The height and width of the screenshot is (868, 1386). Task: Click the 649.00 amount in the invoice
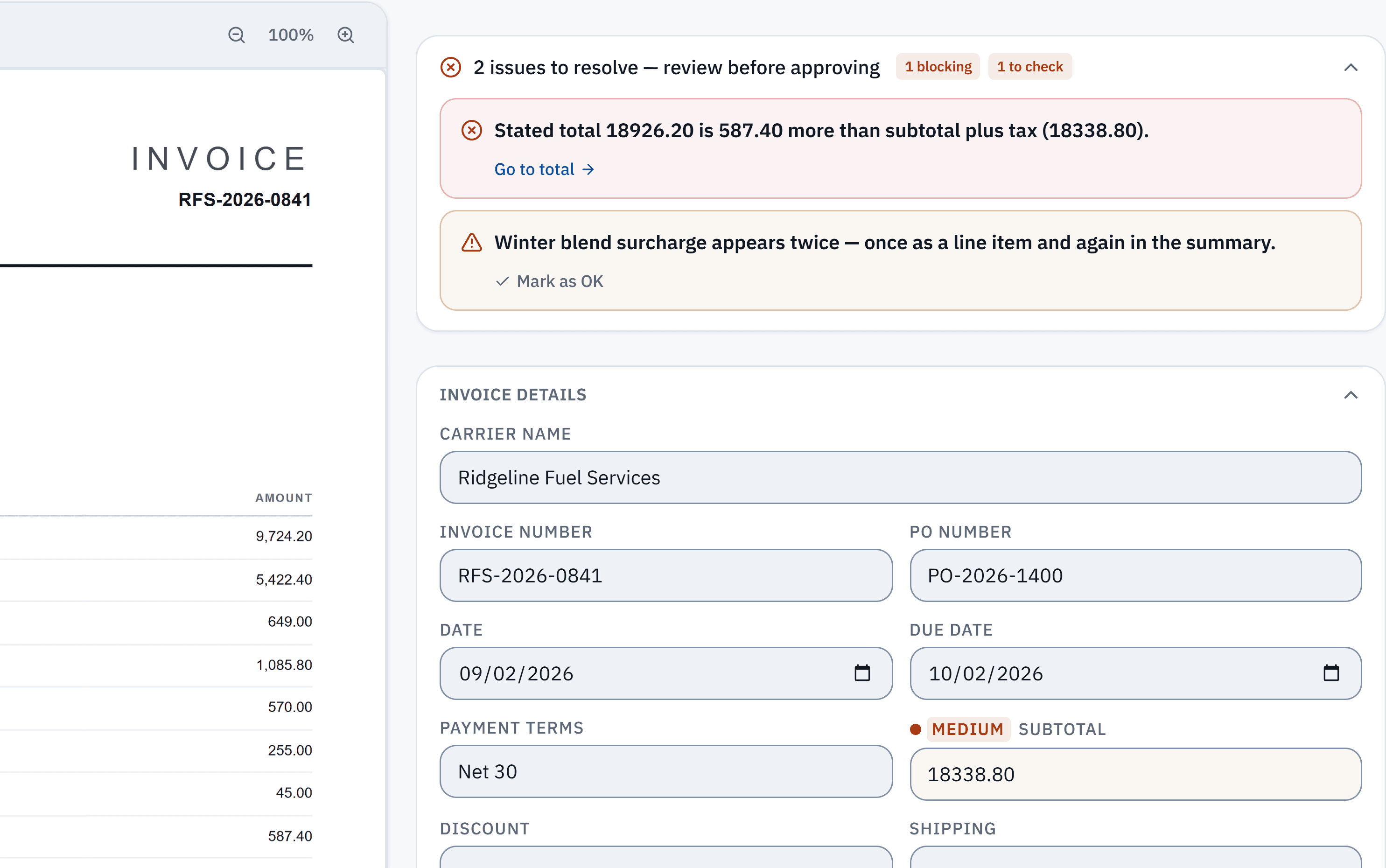pos(290,622)
